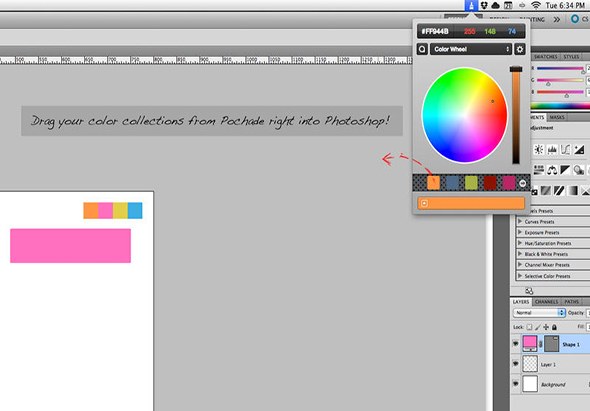Add a Black & White adjustment
Viewport: 590px width, 411px height.
pyautogui.click(x=565, y=170)
